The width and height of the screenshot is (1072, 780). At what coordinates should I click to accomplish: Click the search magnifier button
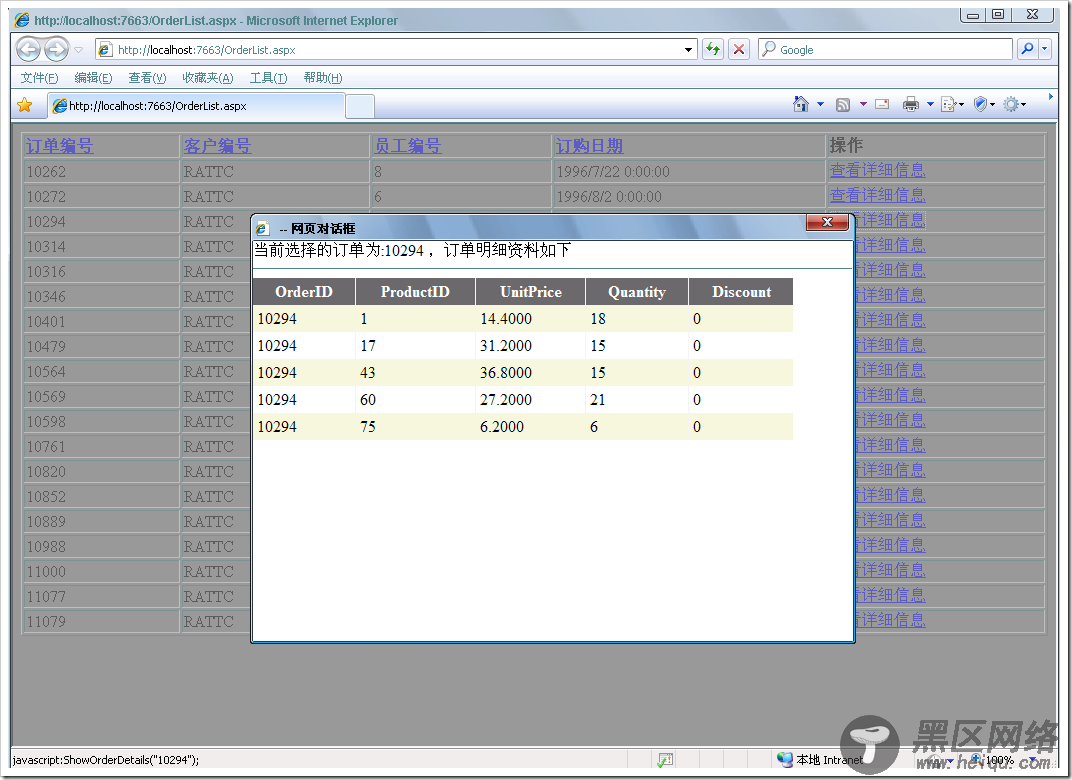click(x=1027, y=49)
